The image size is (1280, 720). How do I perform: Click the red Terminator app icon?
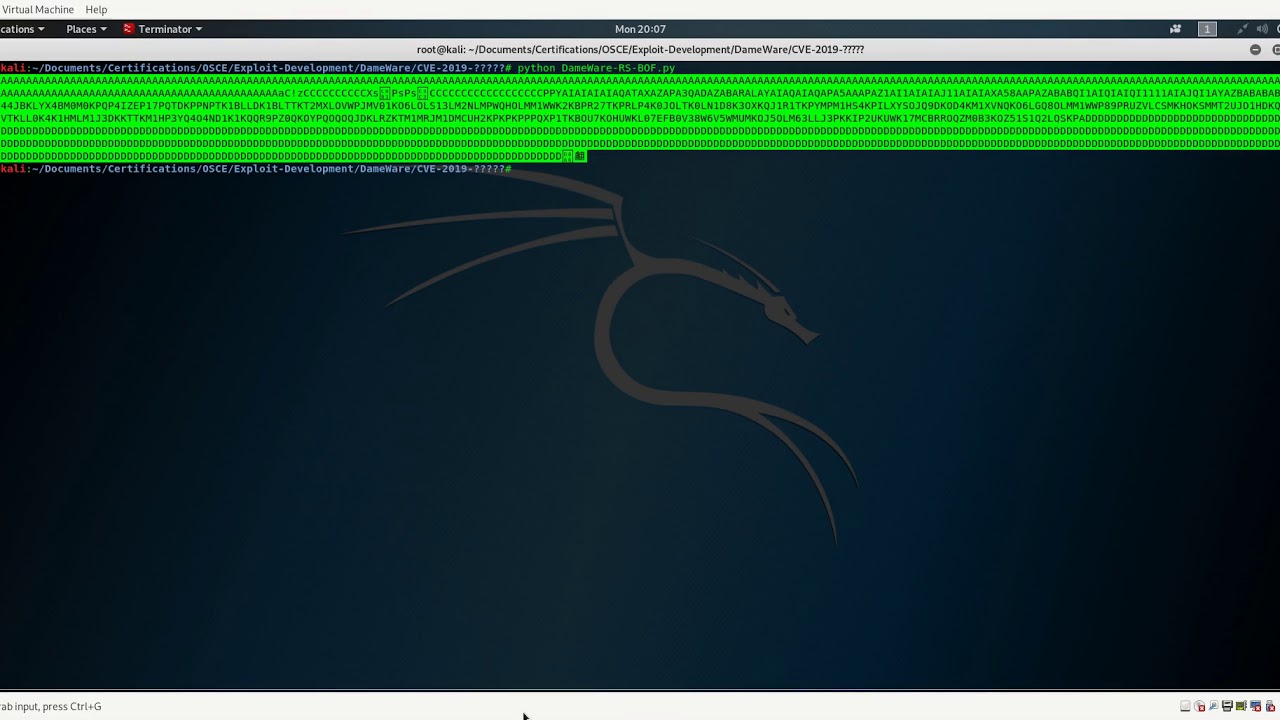pos(128,29)
